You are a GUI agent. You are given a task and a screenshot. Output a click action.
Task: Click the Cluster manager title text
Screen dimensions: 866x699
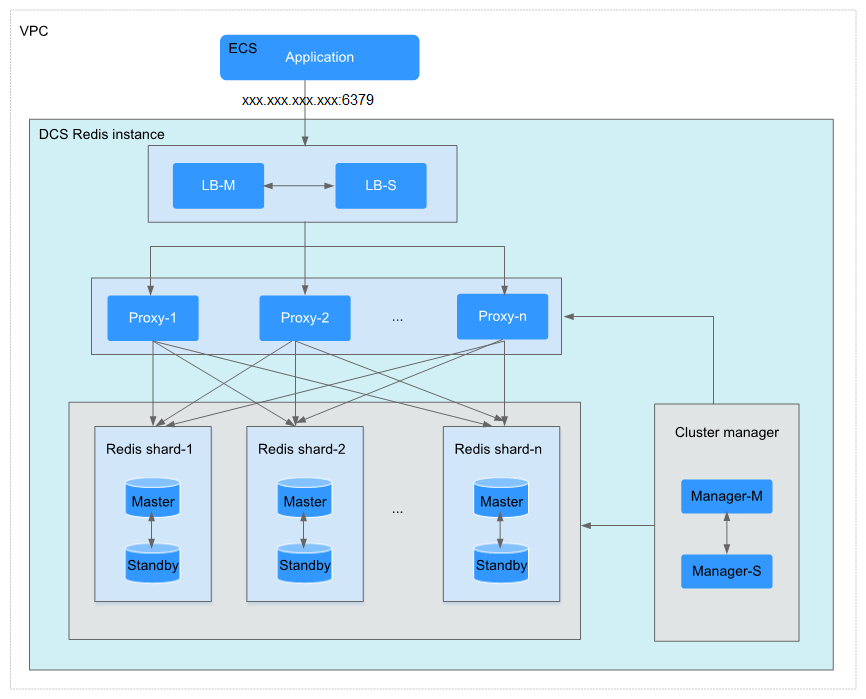pos(726,432)
